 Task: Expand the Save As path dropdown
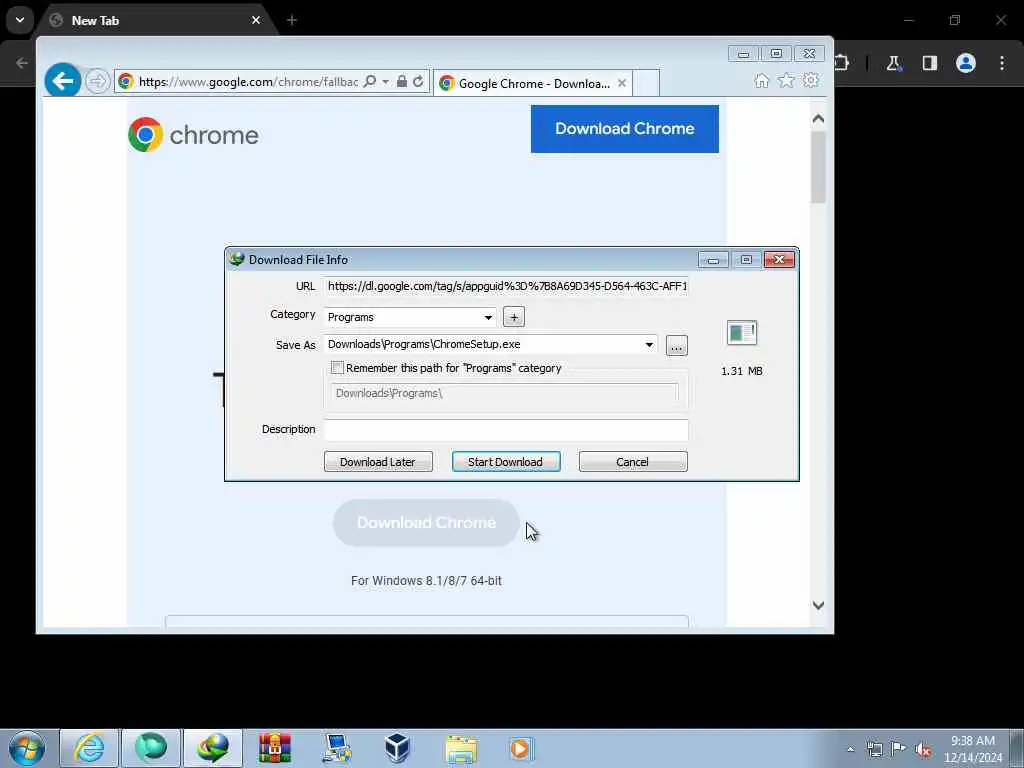pyautogui.click(x=649, y=344)
